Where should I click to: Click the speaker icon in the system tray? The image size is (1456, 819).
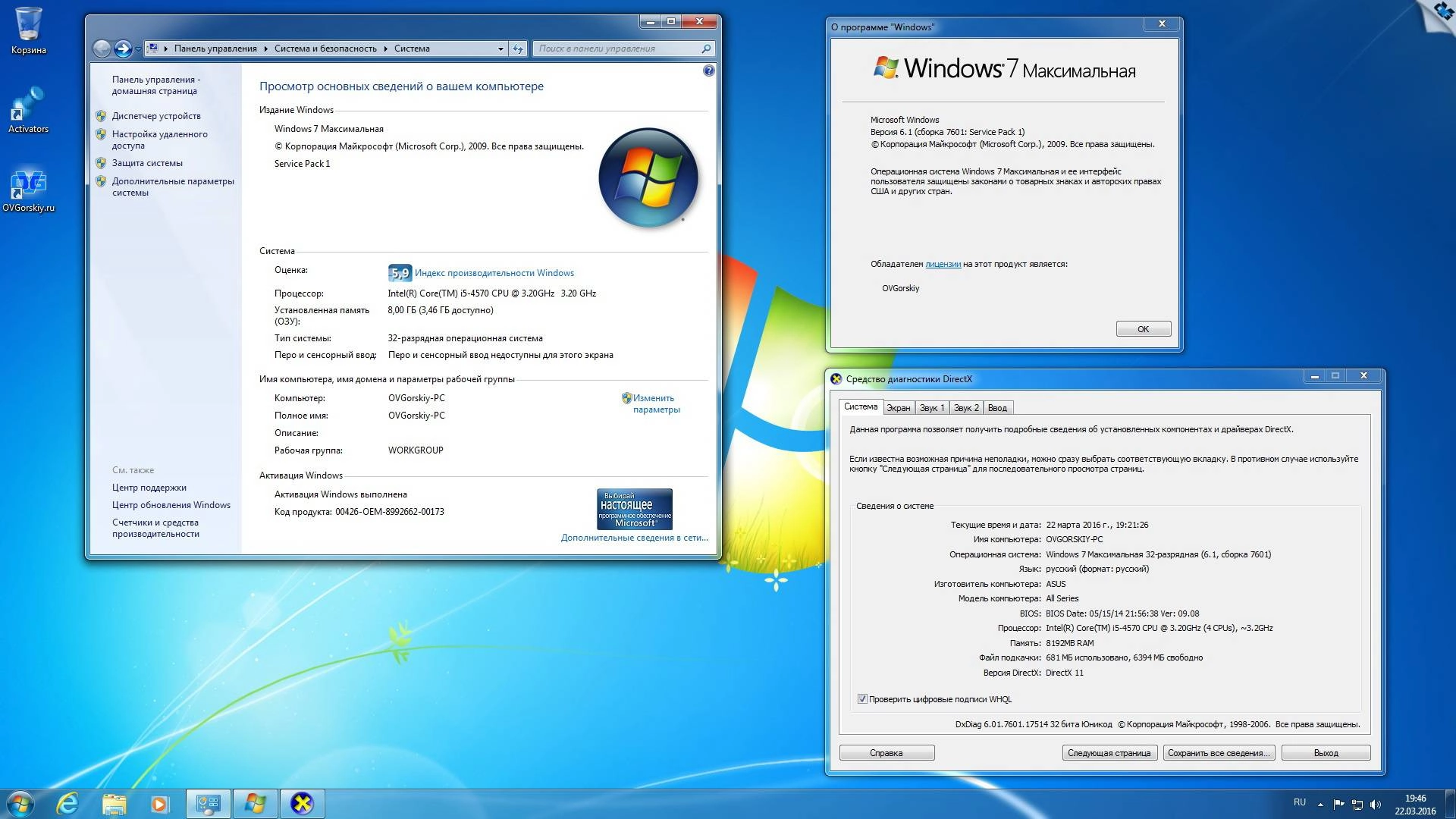tap(1375, 804)
